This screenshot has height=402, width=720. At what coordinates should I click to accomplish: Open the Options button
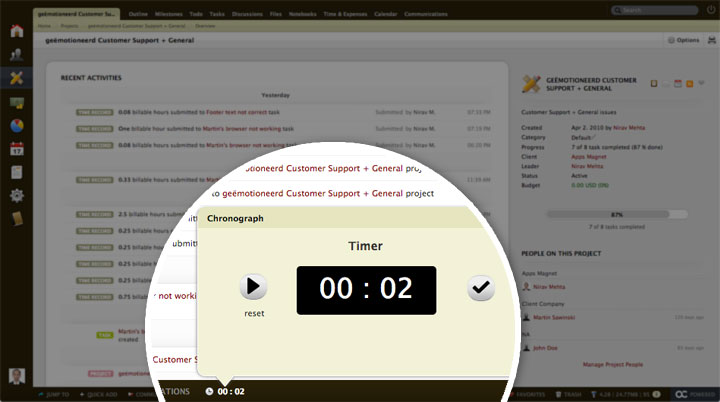click(683, 40)
